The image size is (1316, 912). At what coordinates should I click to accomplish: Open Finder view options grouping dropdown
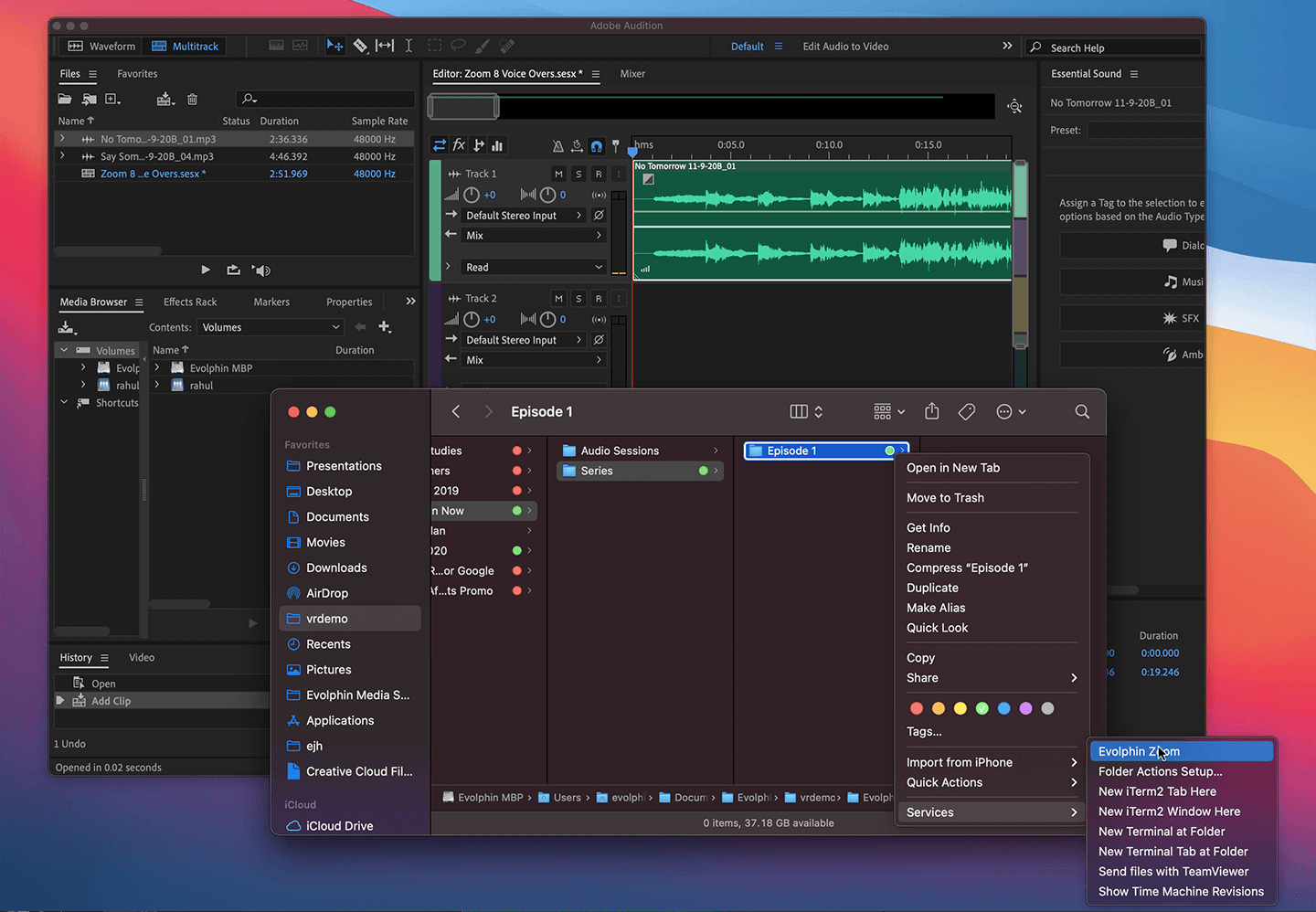tap(889, 412)
